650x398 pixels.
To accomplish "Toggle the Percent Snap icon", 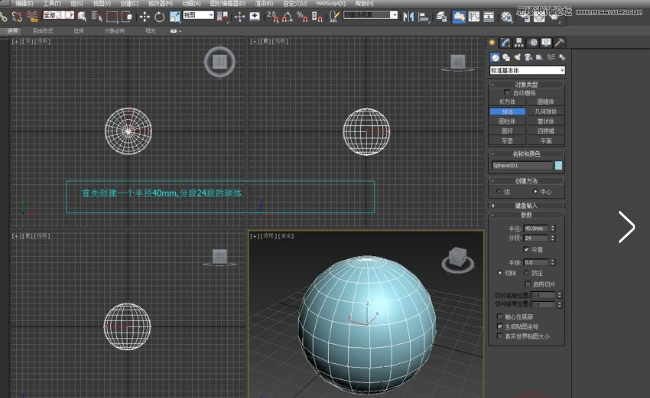I will click(x=302, y=17).
